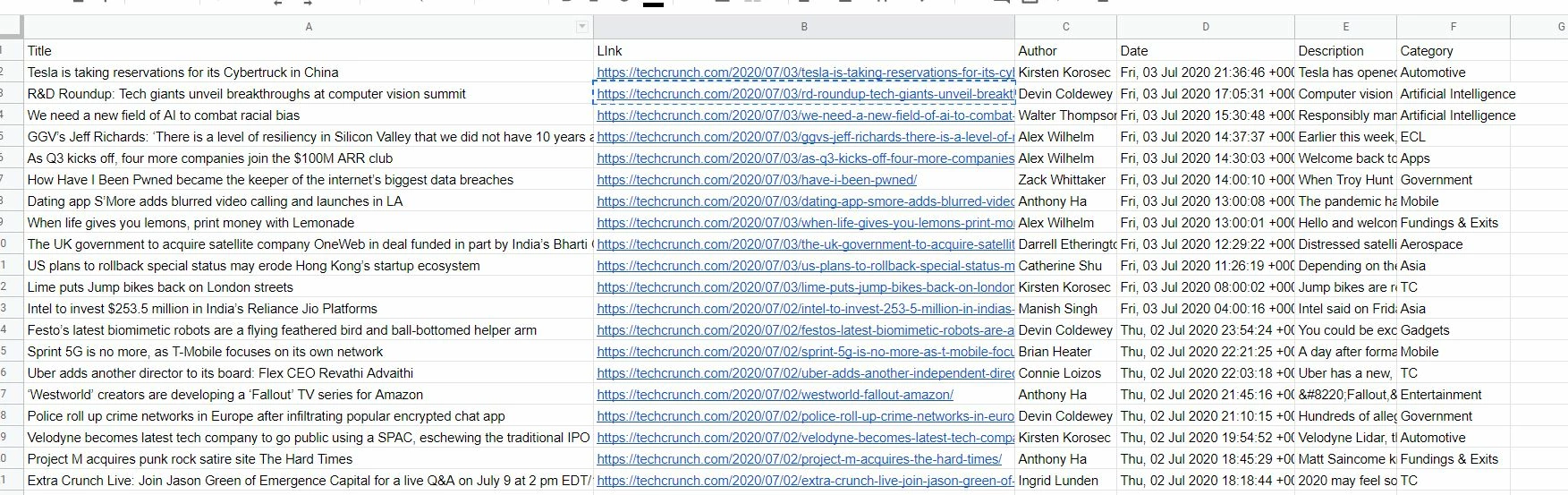Open the police-roll-up-crime-networks link
The height and width of the screenshot is (495, 1568).
pyautogui.click(x=805, y=416)
